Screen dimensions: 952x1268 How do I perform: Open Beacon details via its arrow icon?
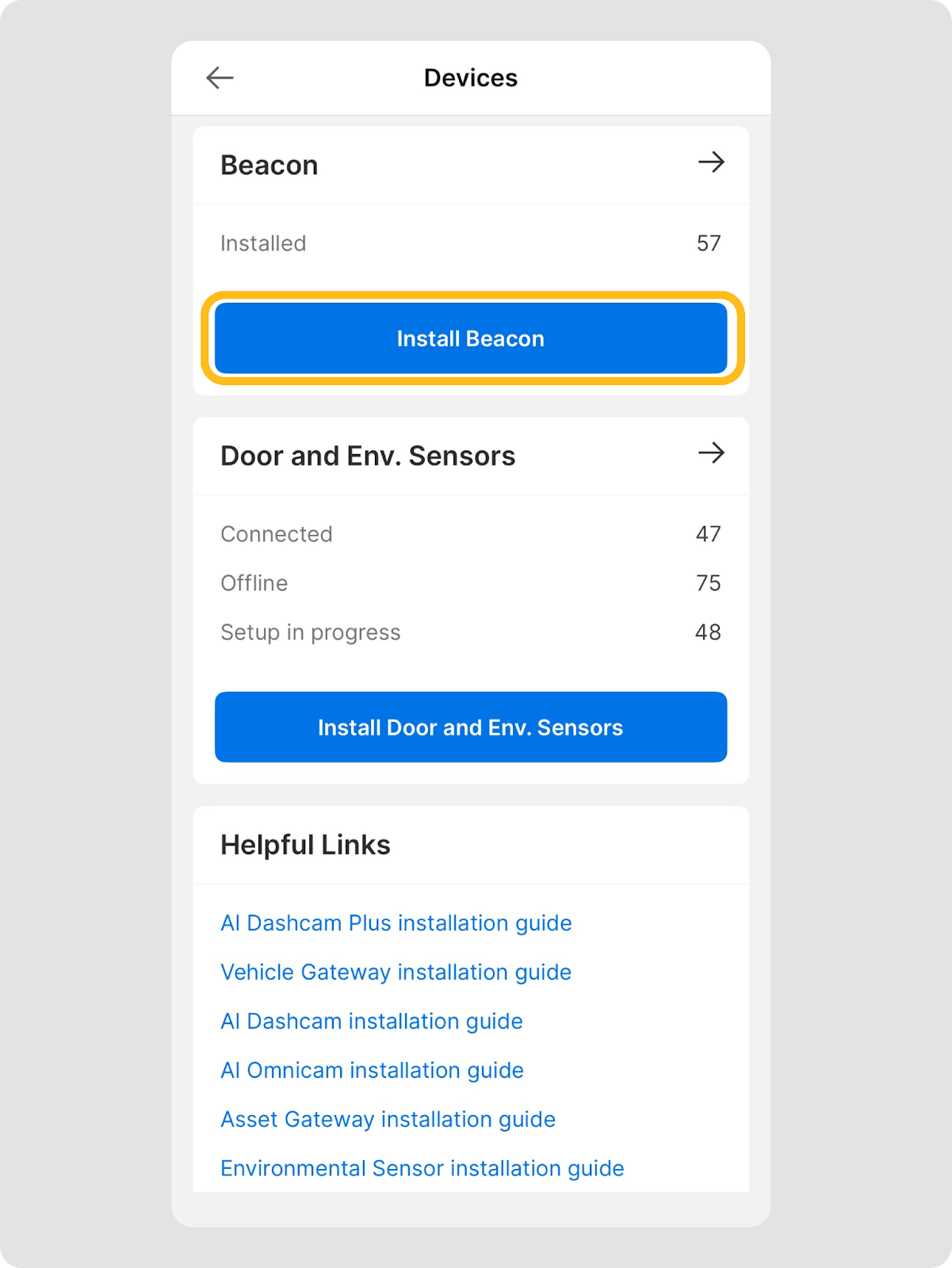(711, 162)
